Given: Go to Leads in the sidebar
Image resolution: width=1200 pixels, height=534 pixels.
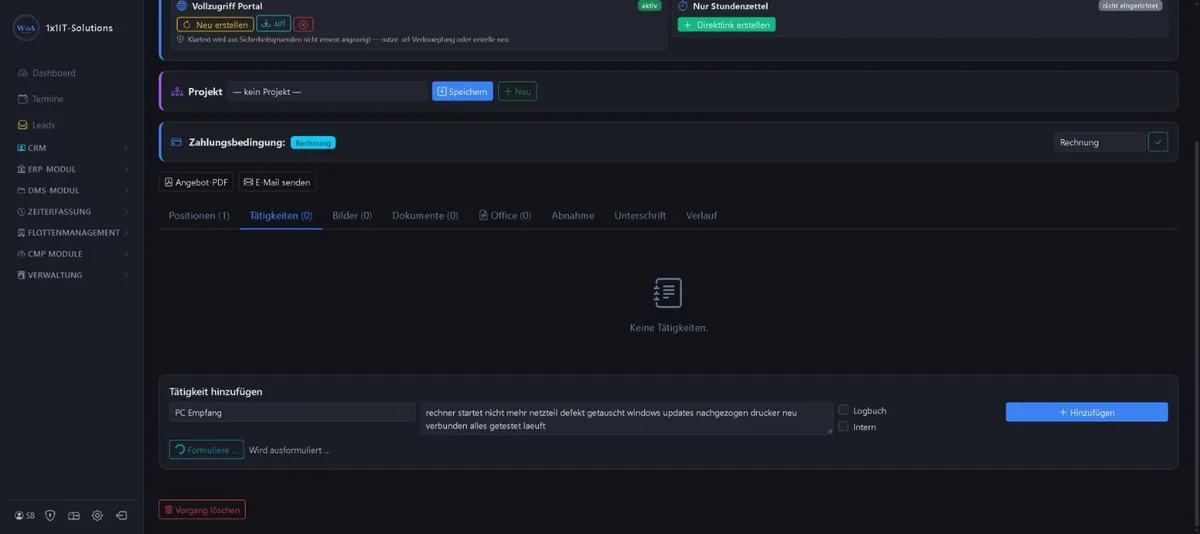Looking at the screenshot, I should [x=36, y=125].
